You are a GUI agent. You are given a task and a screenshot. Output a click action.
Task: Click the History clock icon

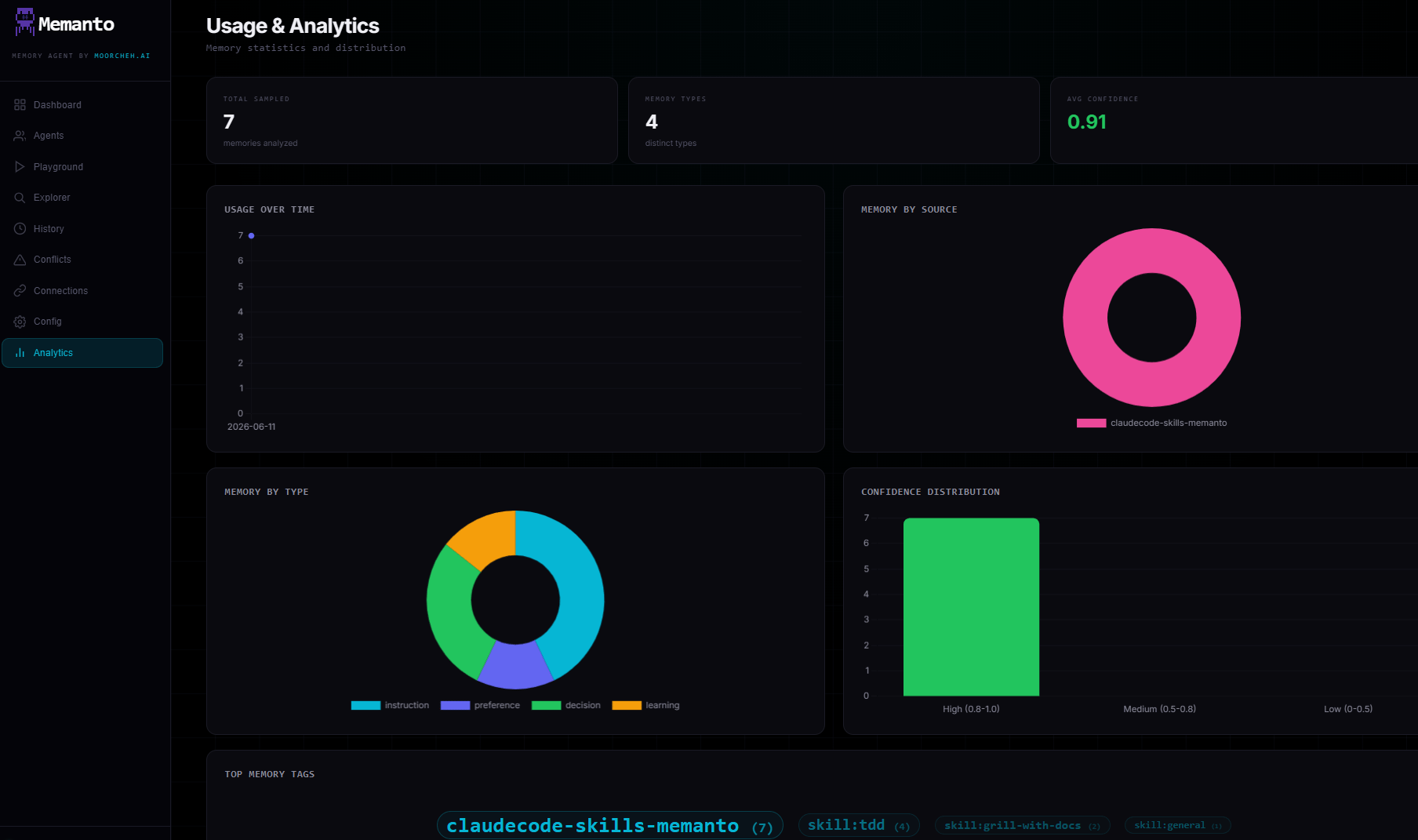tap(20, 229)
